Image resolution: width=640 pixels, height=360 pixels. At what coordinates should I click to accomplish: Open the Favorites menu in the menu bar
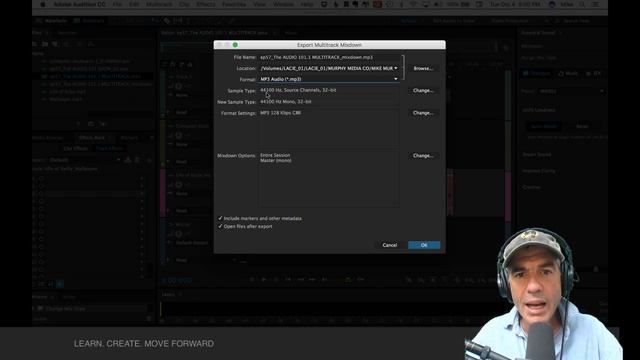point(234,4)
